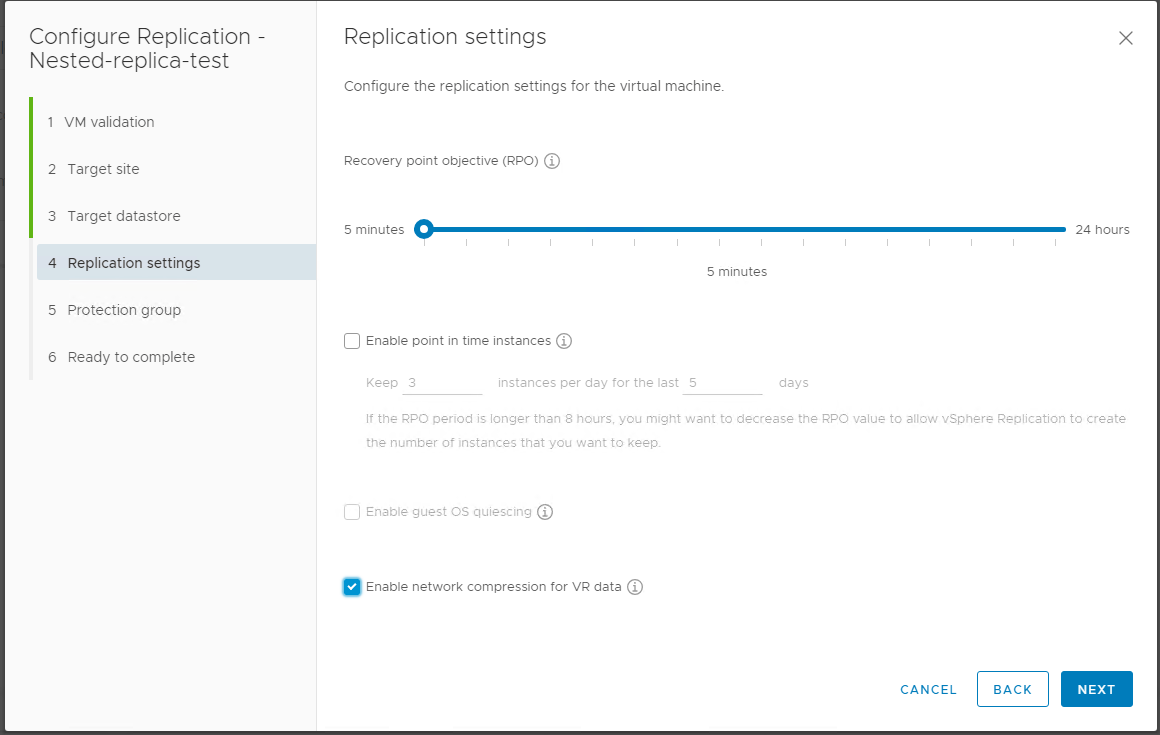Viewport: 1160px width, 735px height.
Task: Click info icon for network compression
Action: (635, 587)
